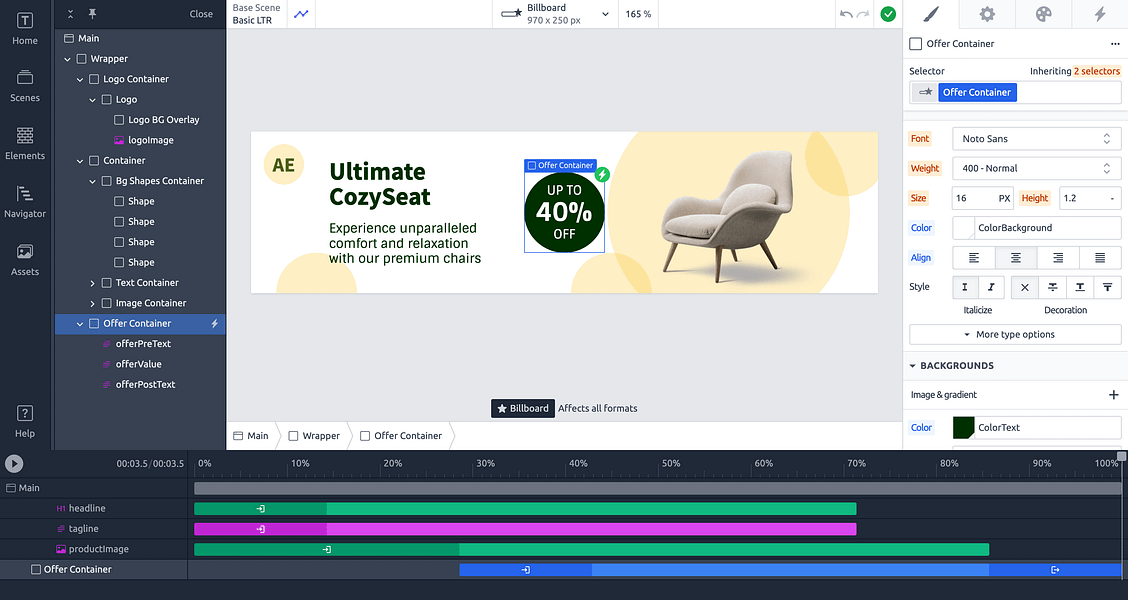
Task: Apply underline decoration
Action: tap(1080, 287)
